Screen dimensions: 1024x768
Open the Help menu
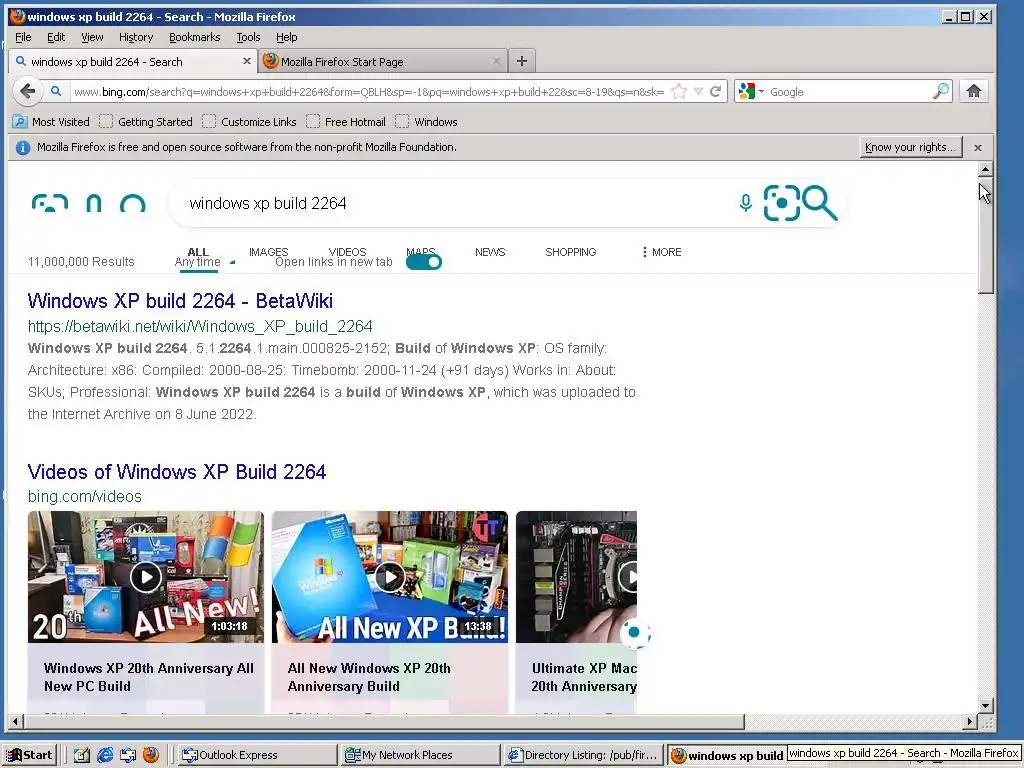pos(286,37)
